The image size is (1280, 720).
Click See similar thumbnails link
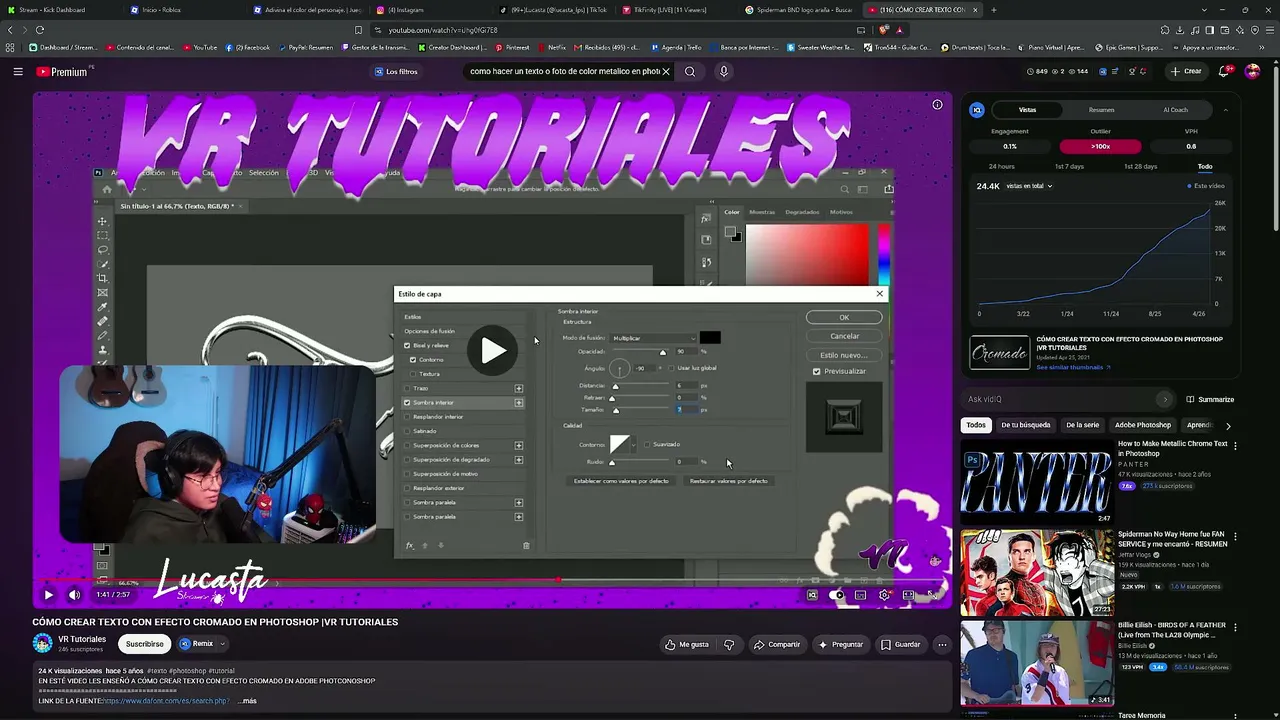click(1072, 367)
